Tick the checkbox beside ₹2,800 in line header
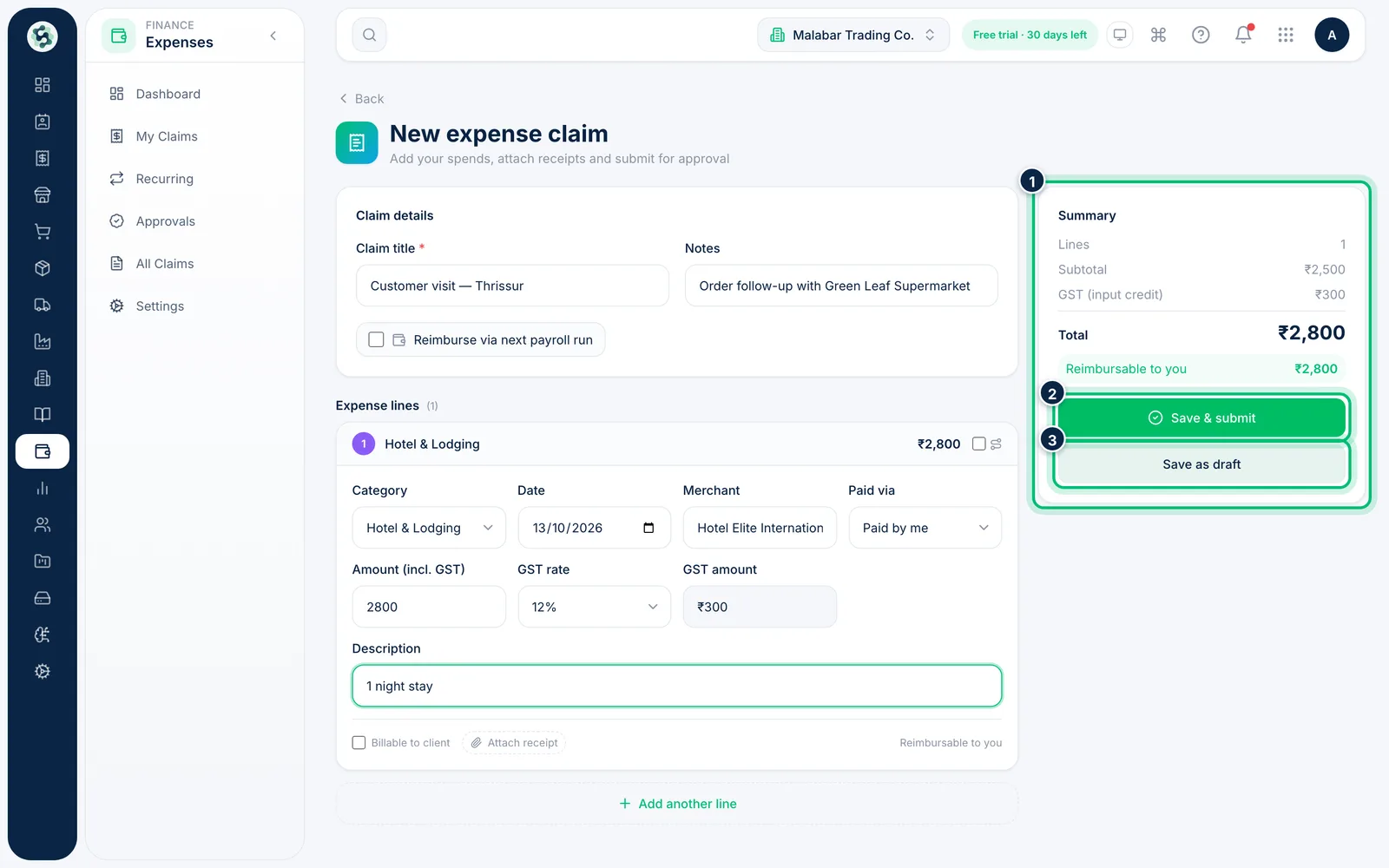 (978, 444)
